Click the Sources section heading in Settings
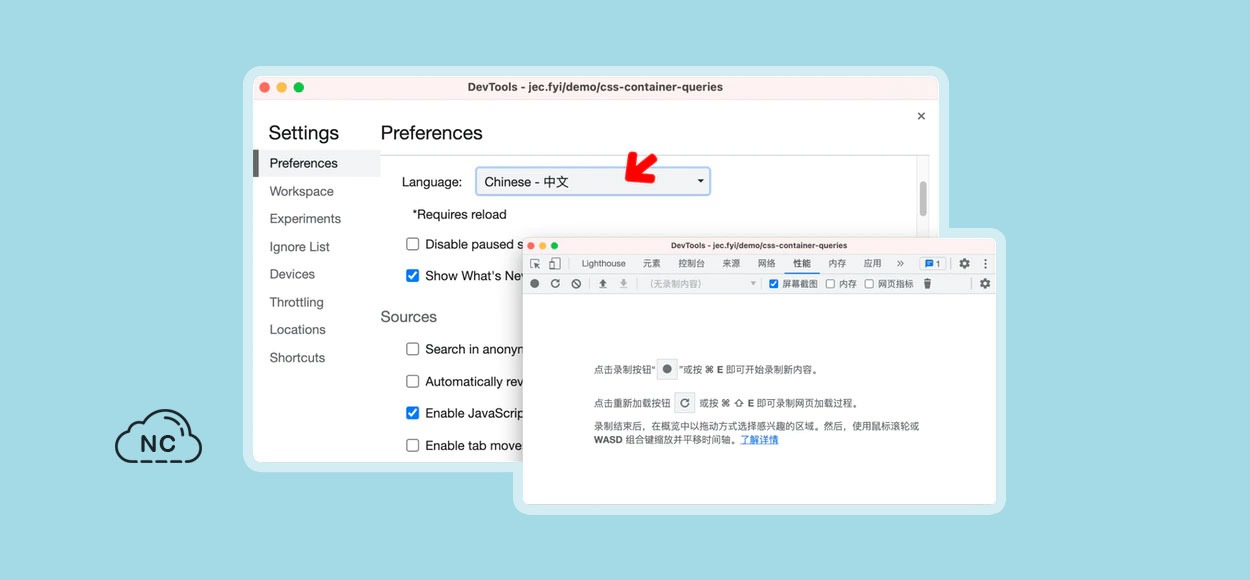Image resolution: width=1250 pixels, height=580 pixels. point(408,317)
